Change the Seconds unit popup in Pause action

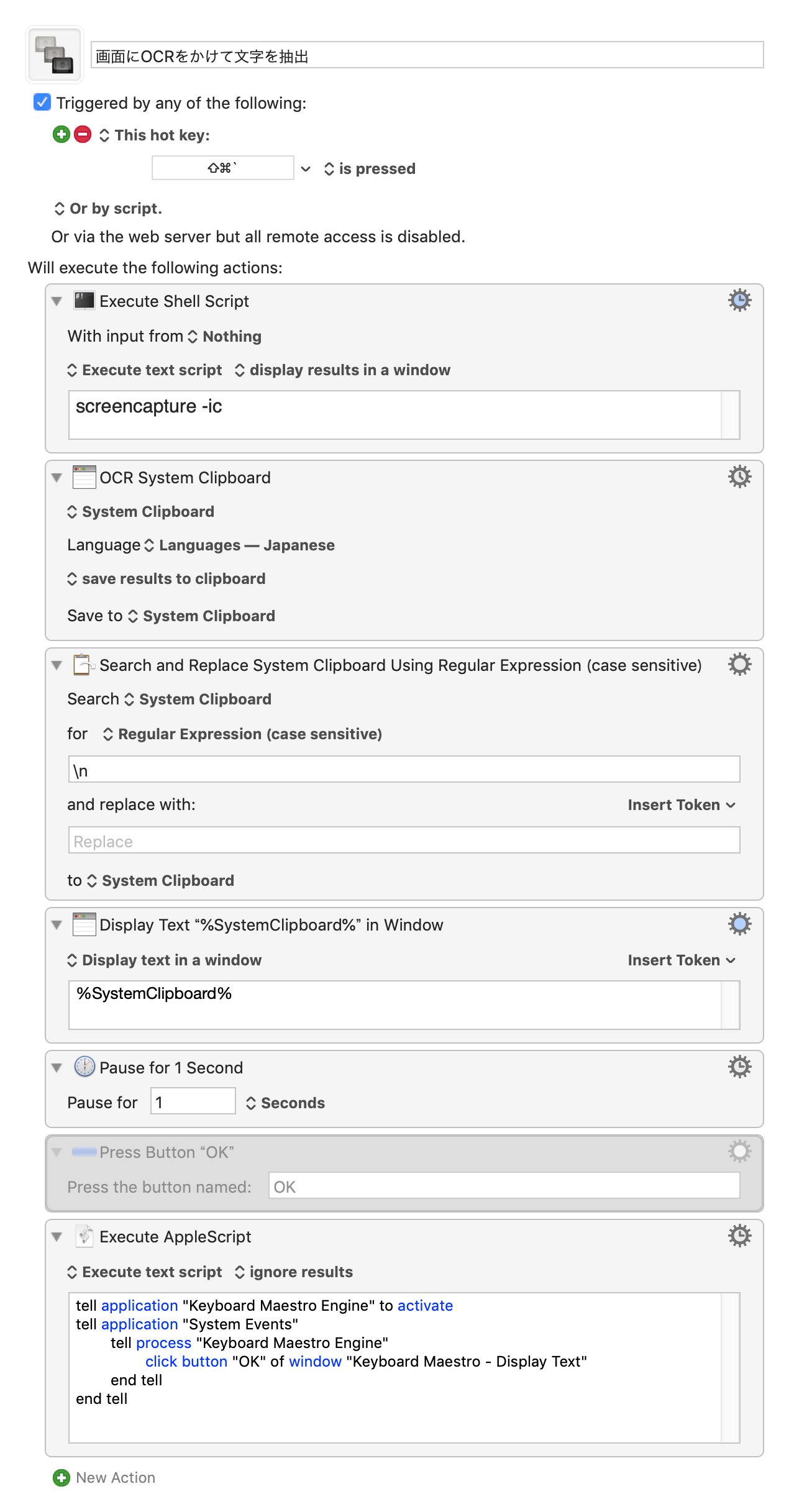(x=285, y=1103)
